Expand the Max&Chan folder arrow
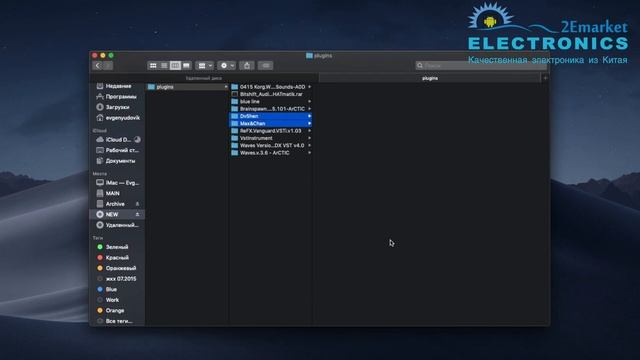This screenshot has width=640, height=360. point(309,124)
